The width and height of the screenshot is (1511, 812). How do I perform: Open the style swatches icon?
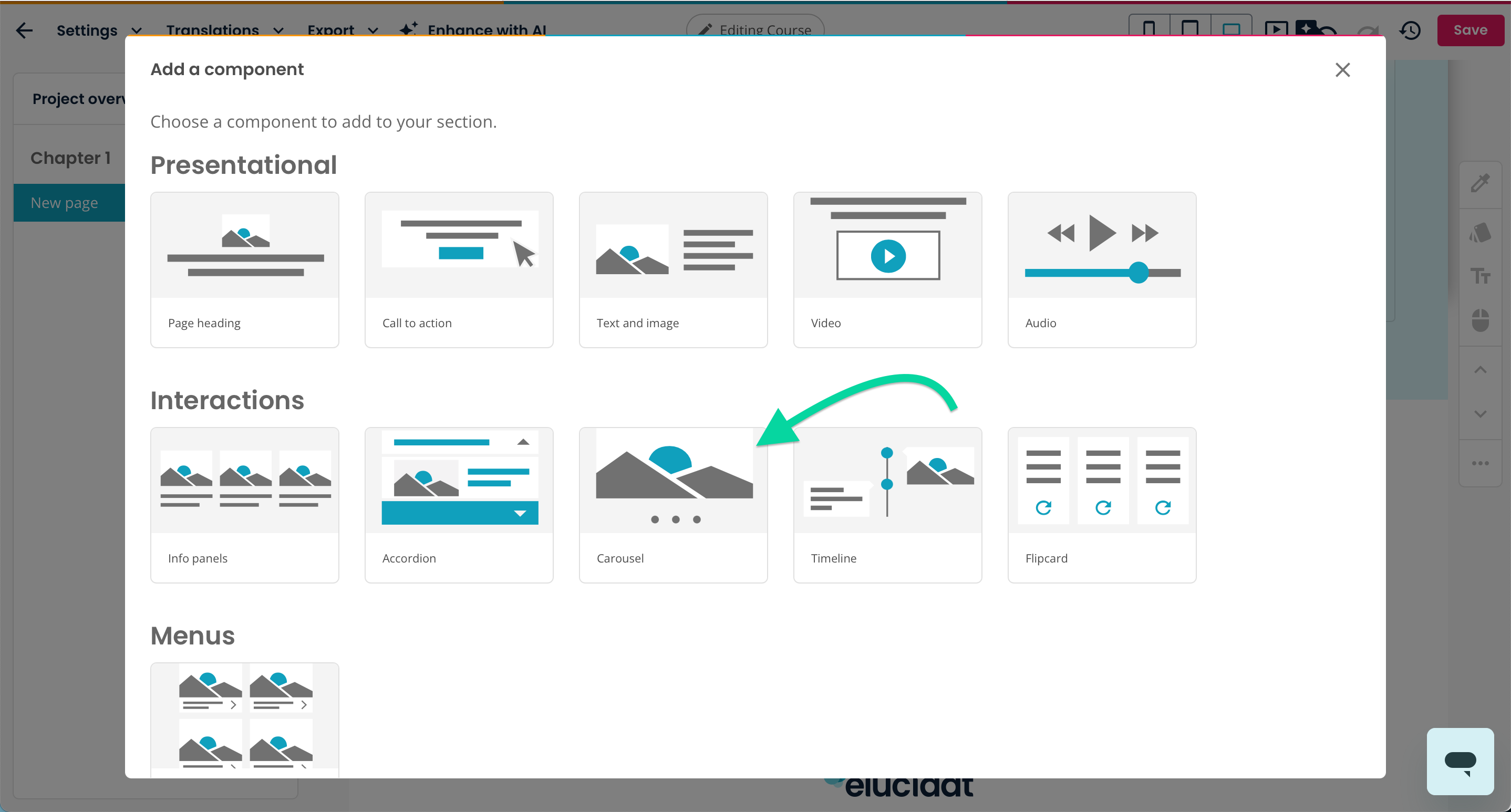[x=1480, y=233]
